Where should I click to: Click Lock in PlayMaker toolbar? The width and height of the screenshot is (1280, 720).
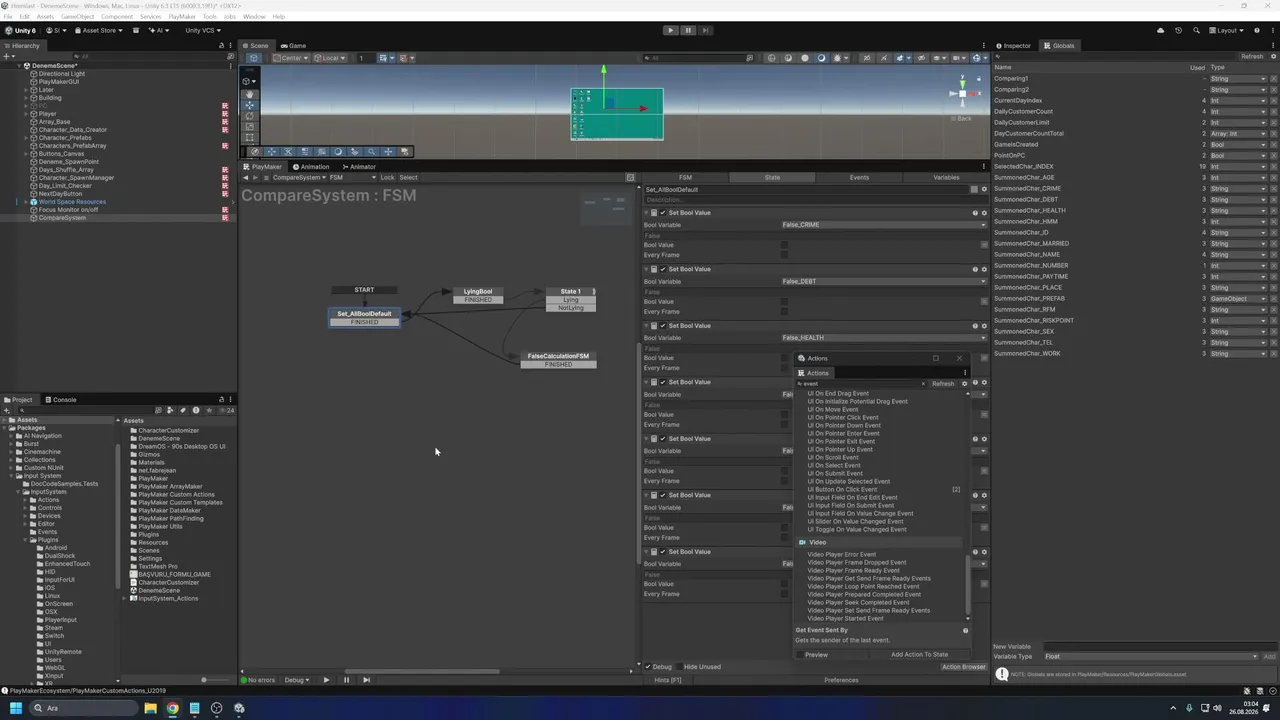(387, 177)
